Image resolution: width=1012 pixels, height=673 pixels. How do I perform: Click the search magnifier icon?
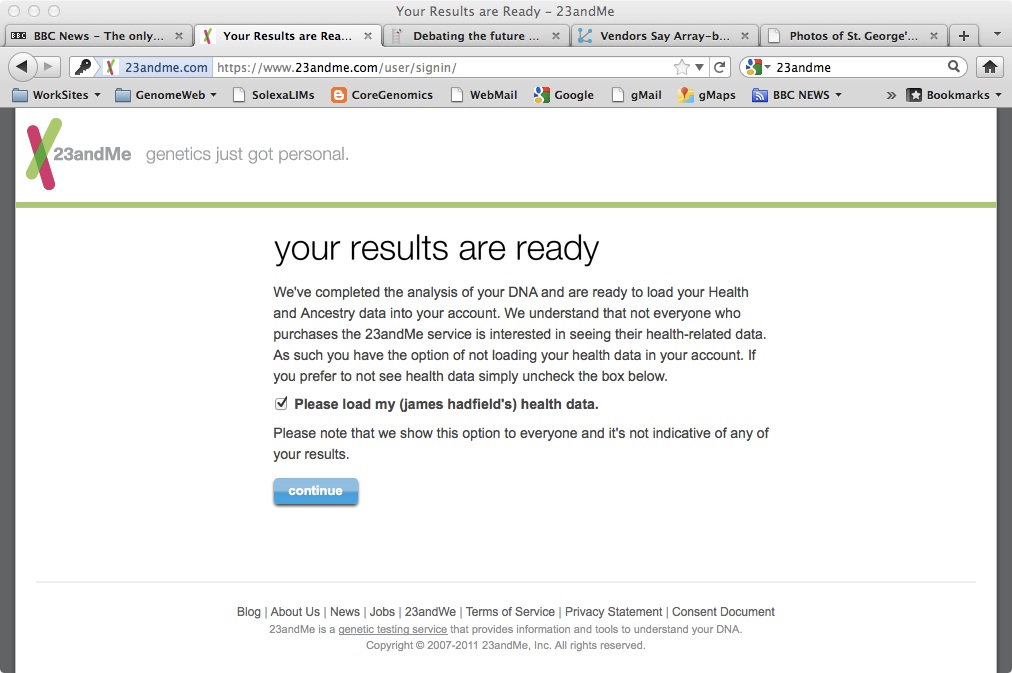coord(953,66)
